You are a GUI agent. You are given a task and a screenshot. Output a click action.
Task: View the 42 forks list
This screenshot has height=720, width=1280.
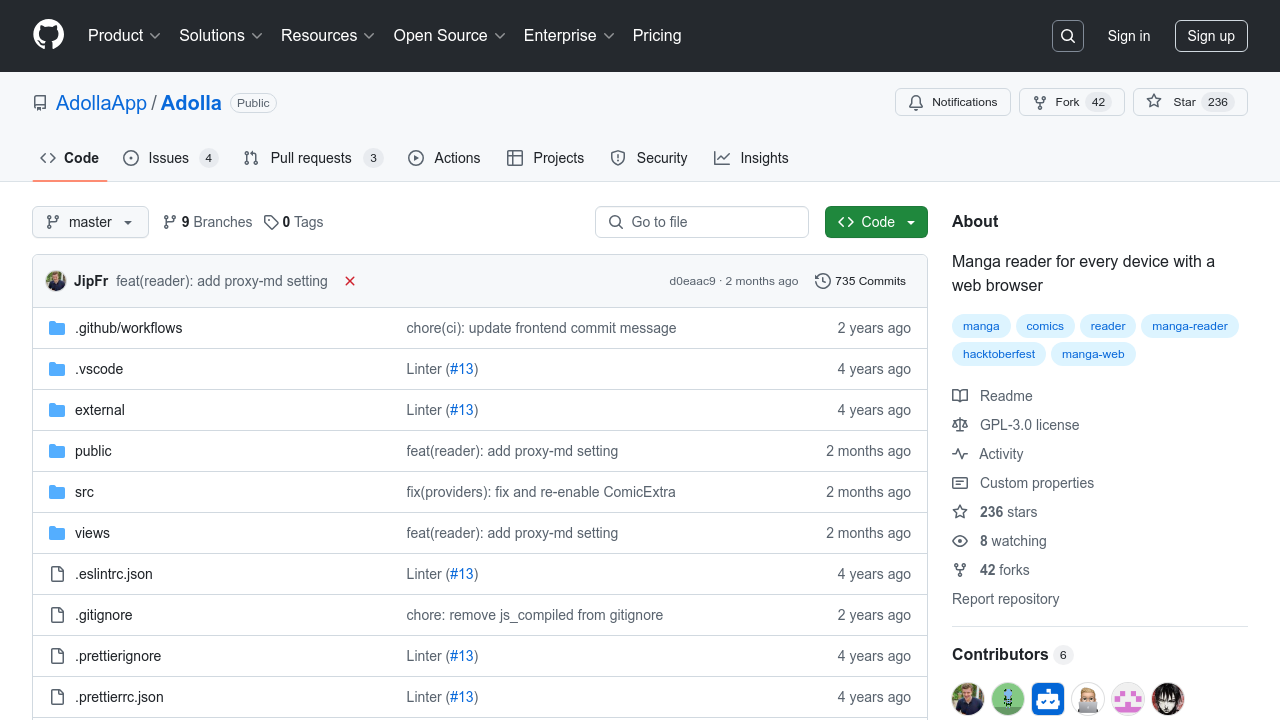(x=990, y=570)
